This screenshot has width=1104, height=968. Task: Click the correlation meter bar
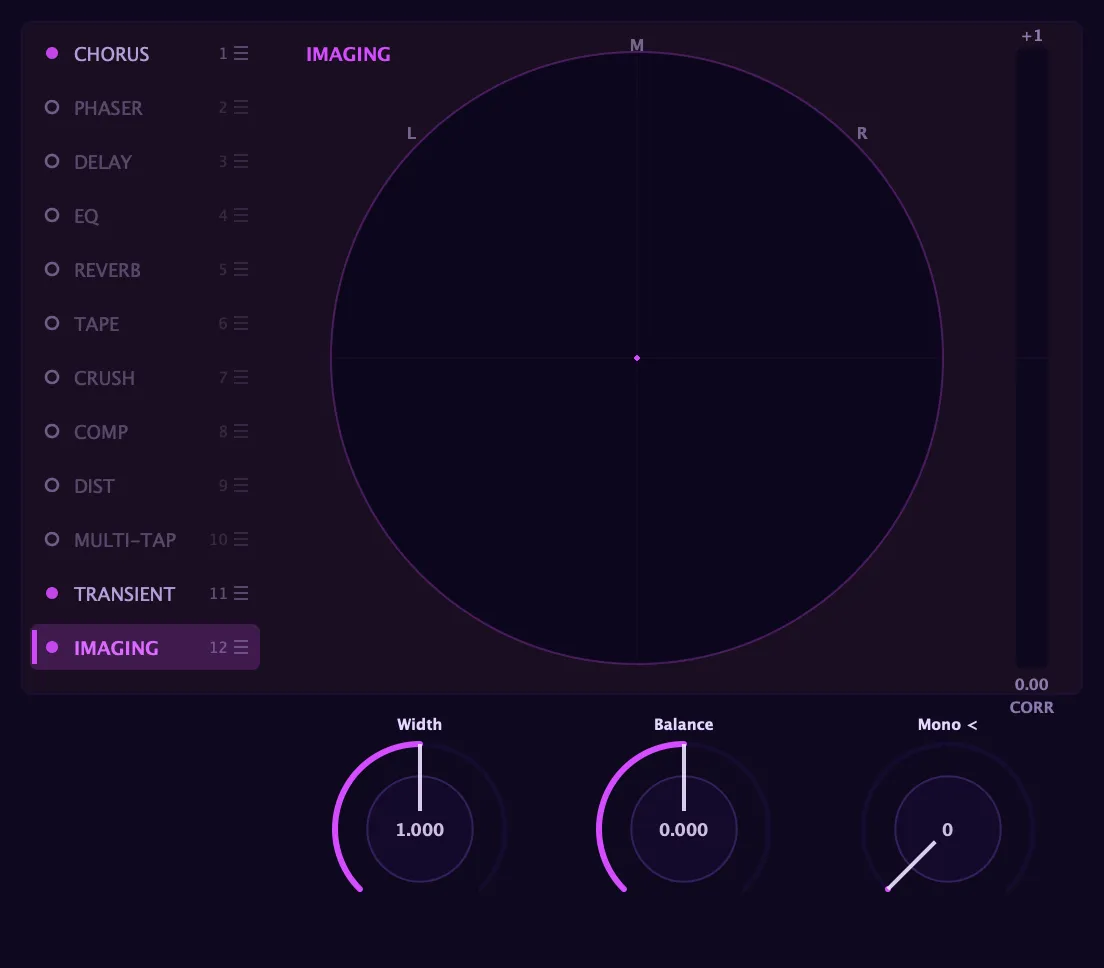pyautogui.click(x=1031, y=358)
